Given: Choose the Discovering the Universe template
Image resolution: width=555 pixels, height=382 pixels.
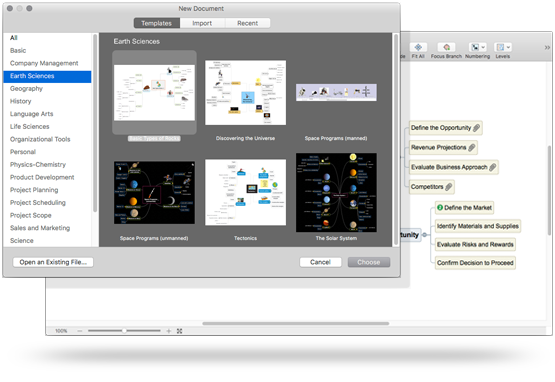Looking at the screenshot, I should coord(245,92).
